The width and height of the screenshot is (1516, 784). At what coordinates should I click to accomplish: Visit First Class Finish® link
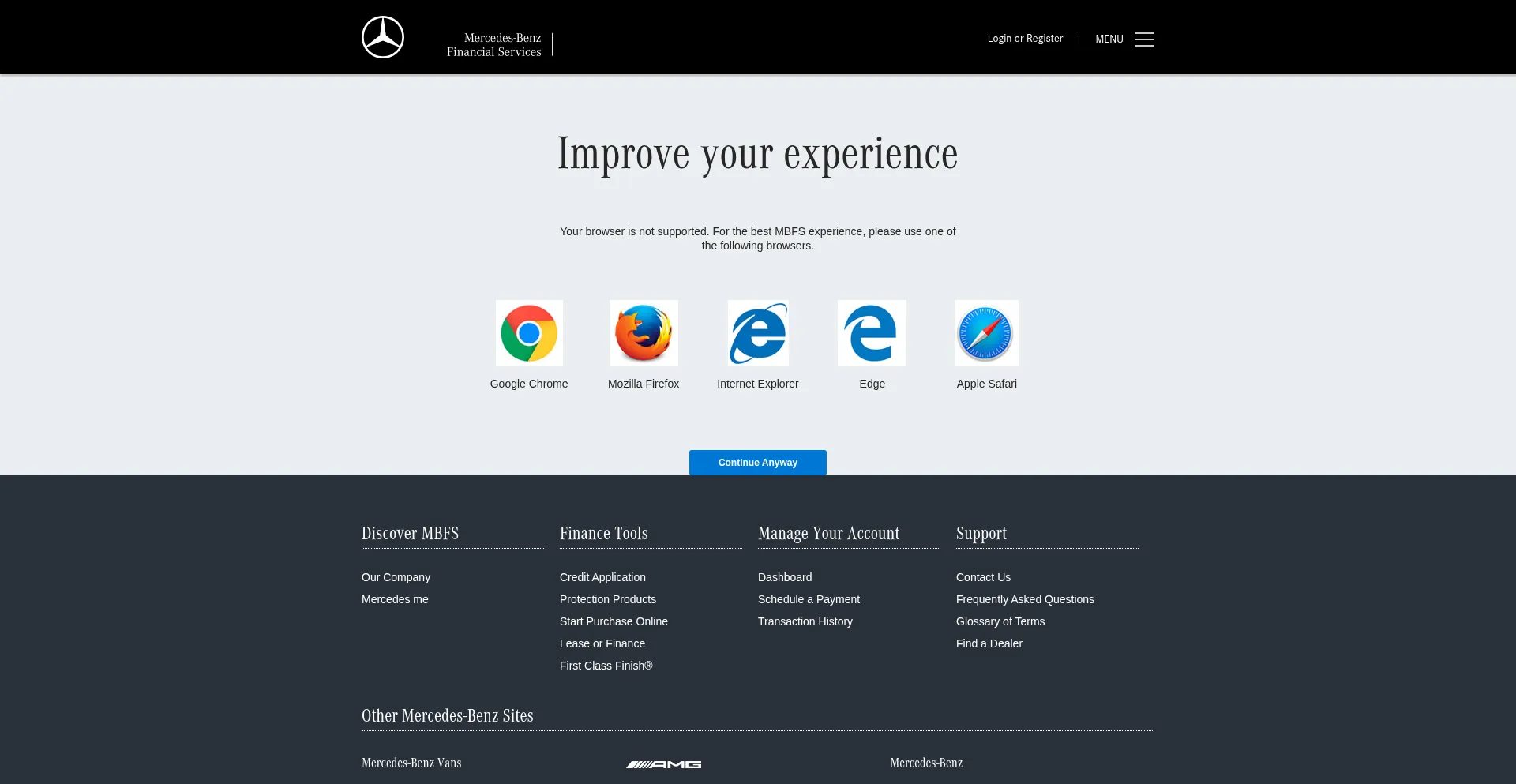click(606, 666)
